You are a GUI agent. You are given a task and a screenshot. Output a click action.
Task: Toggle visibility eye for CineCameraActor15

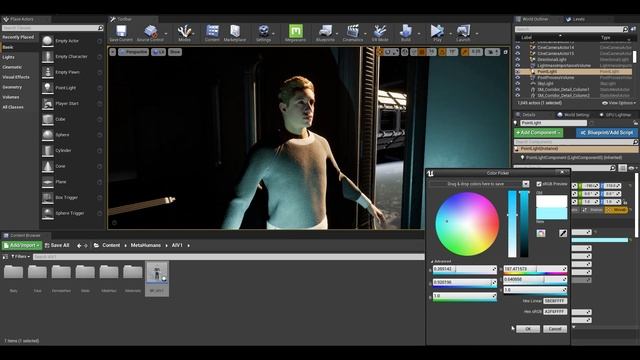coord(518,53)
